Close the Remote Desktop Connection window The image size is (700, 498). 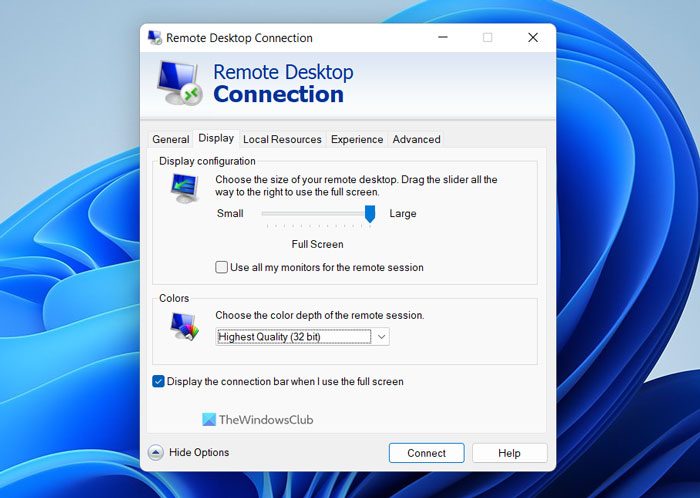[533, 37]
